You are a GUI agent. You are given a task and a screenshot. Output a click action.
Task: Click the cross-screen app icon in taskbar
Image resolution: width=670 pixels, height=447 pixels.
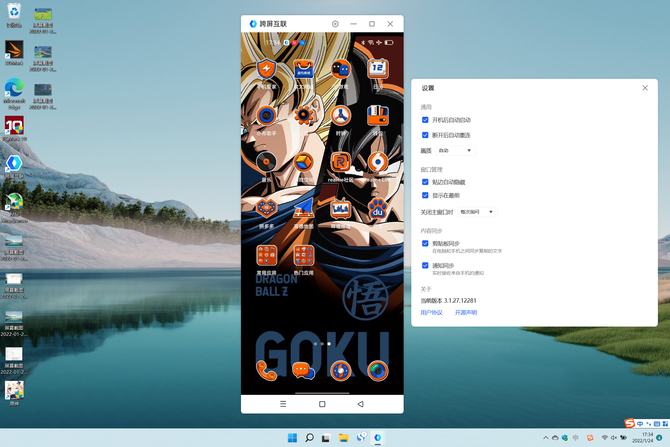[x=378, y=438]
